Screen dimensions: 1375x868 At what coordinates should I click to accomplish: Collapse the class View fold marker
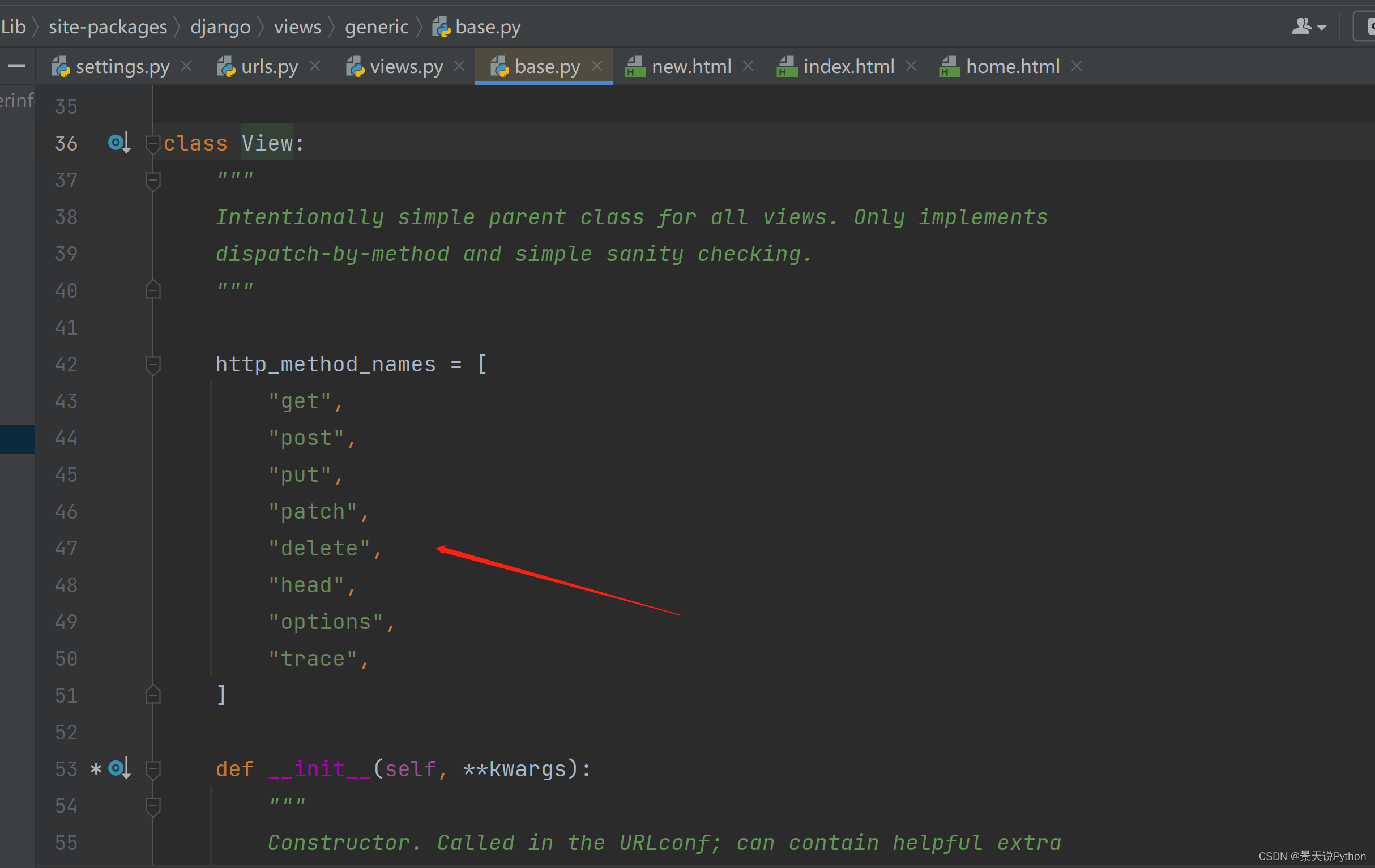[152, 144]
